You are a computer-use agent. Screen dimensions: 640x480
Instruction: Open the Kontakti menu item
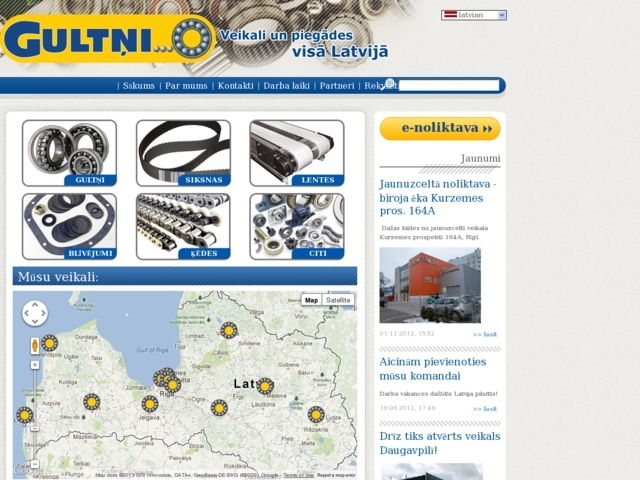(236, 86)
